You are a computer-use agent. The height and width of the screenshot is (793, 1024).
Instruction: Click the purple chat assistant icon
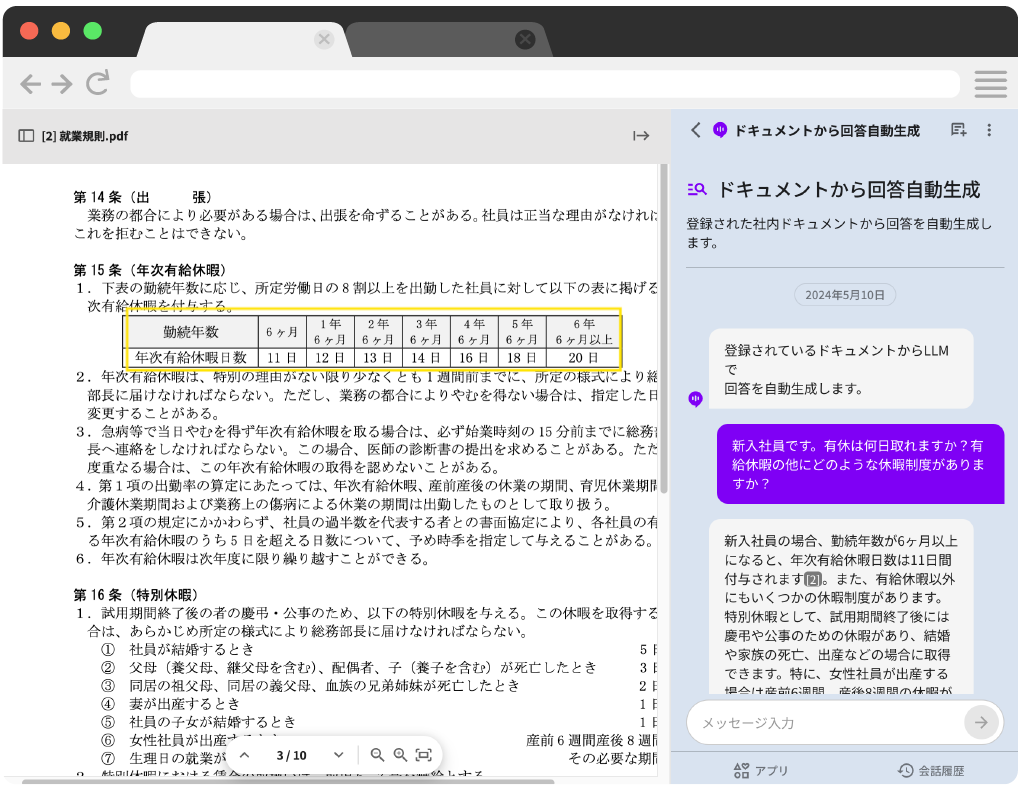720,131
